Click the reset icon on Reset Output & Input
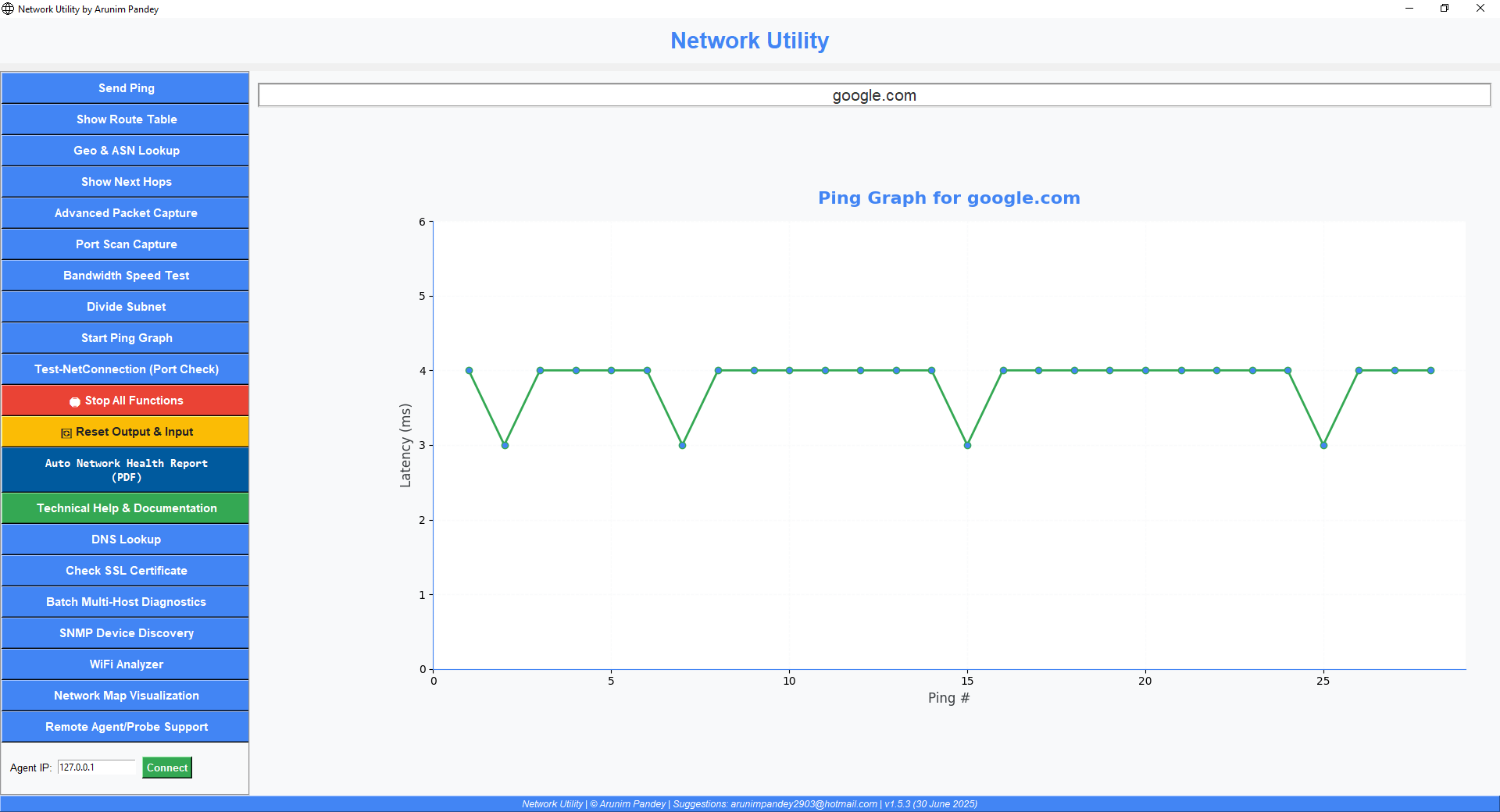The image size is (1500, 812). (66, 432)
